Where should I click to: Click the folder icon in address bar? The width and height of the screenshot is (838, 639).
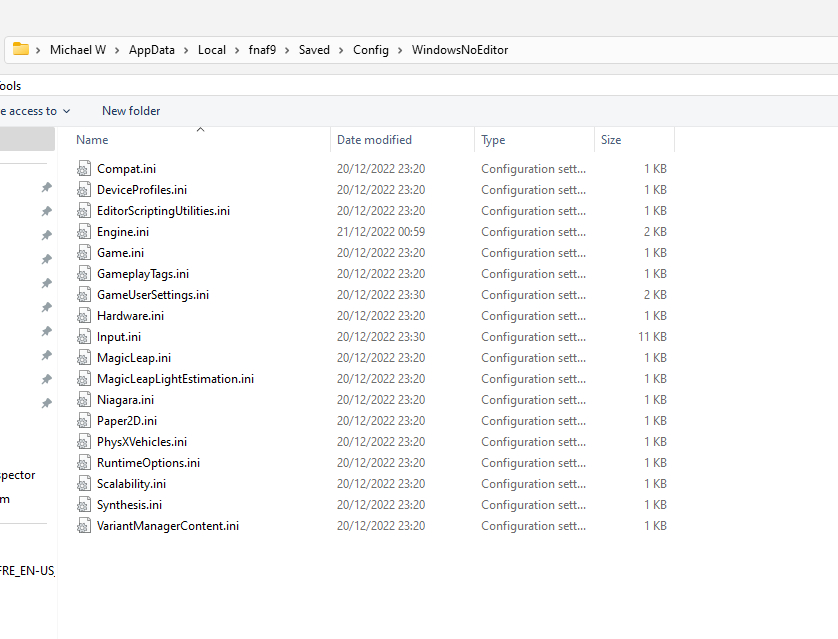(x=20, y=49)
